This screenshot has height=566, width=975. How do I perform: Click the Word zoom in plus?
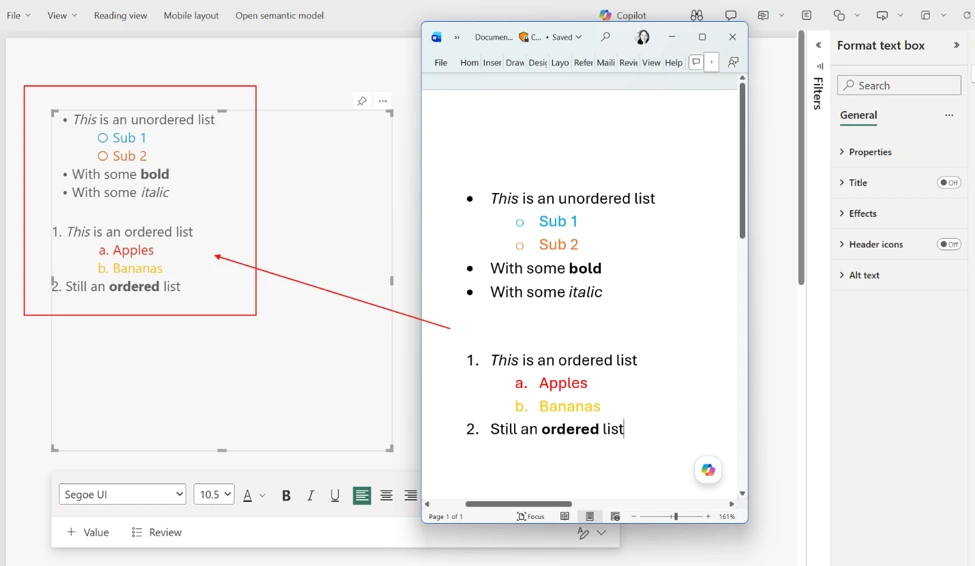click(708, 516)
